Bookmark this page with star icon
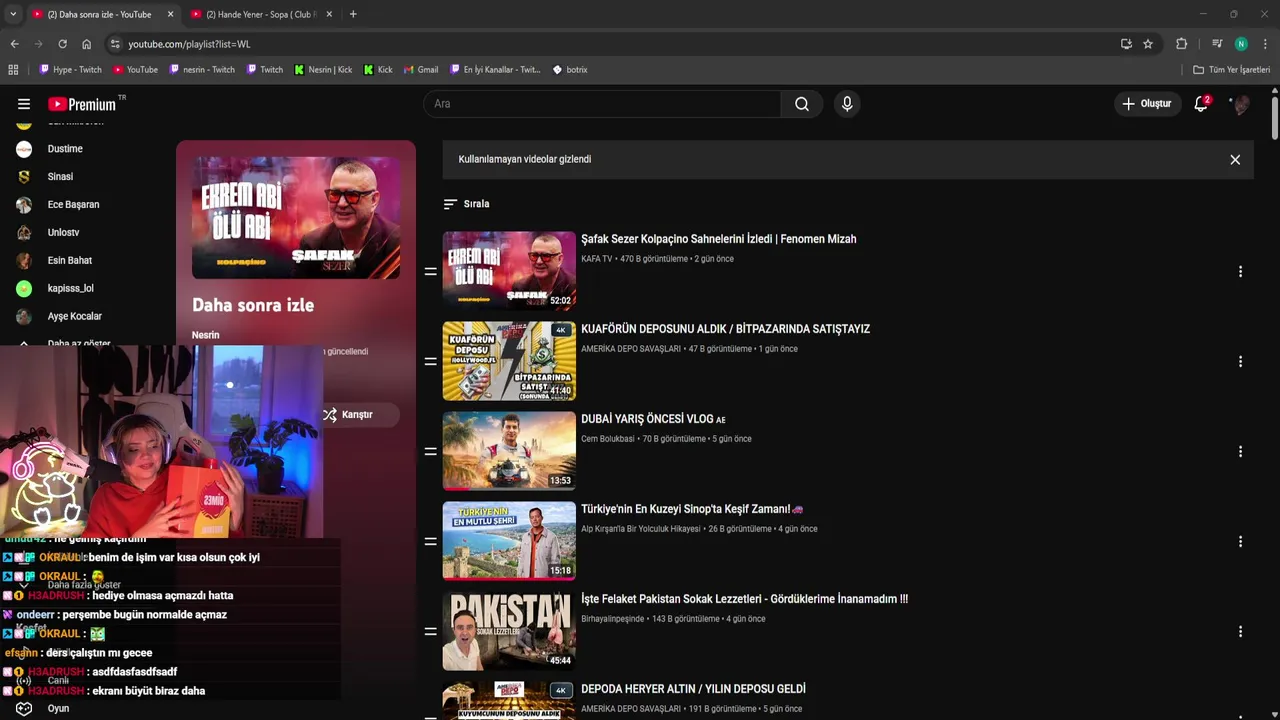1280x720 pixels. [x=1148, y=44]
